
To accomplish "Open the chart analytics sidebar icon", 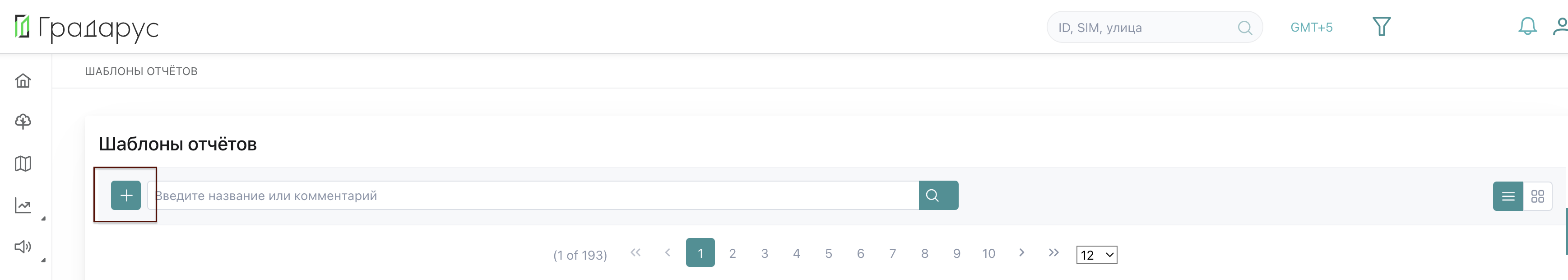I will click(x=23, y=206).
